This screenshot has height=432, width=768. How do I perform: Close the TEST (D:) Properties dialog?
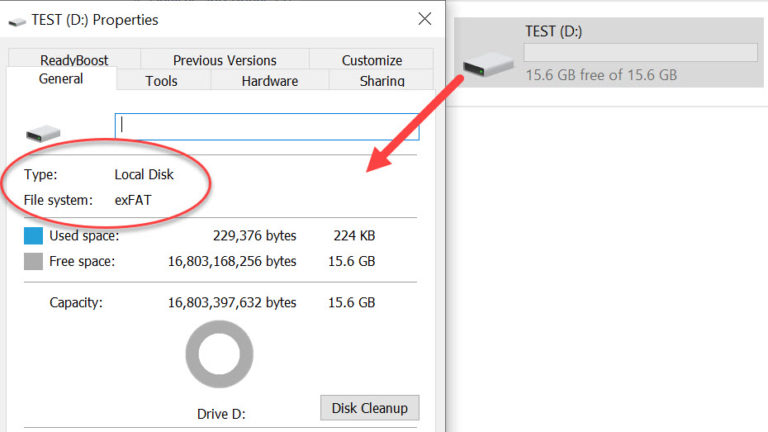pyautogui.click(x=425, y=19)
